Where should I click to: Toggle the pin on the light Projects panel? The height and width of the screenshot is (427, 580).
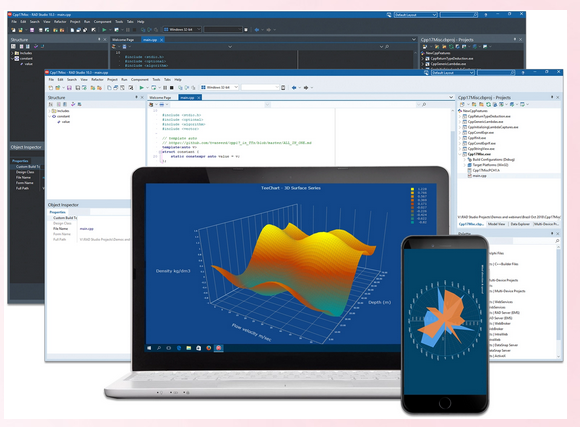pos(552,97)
